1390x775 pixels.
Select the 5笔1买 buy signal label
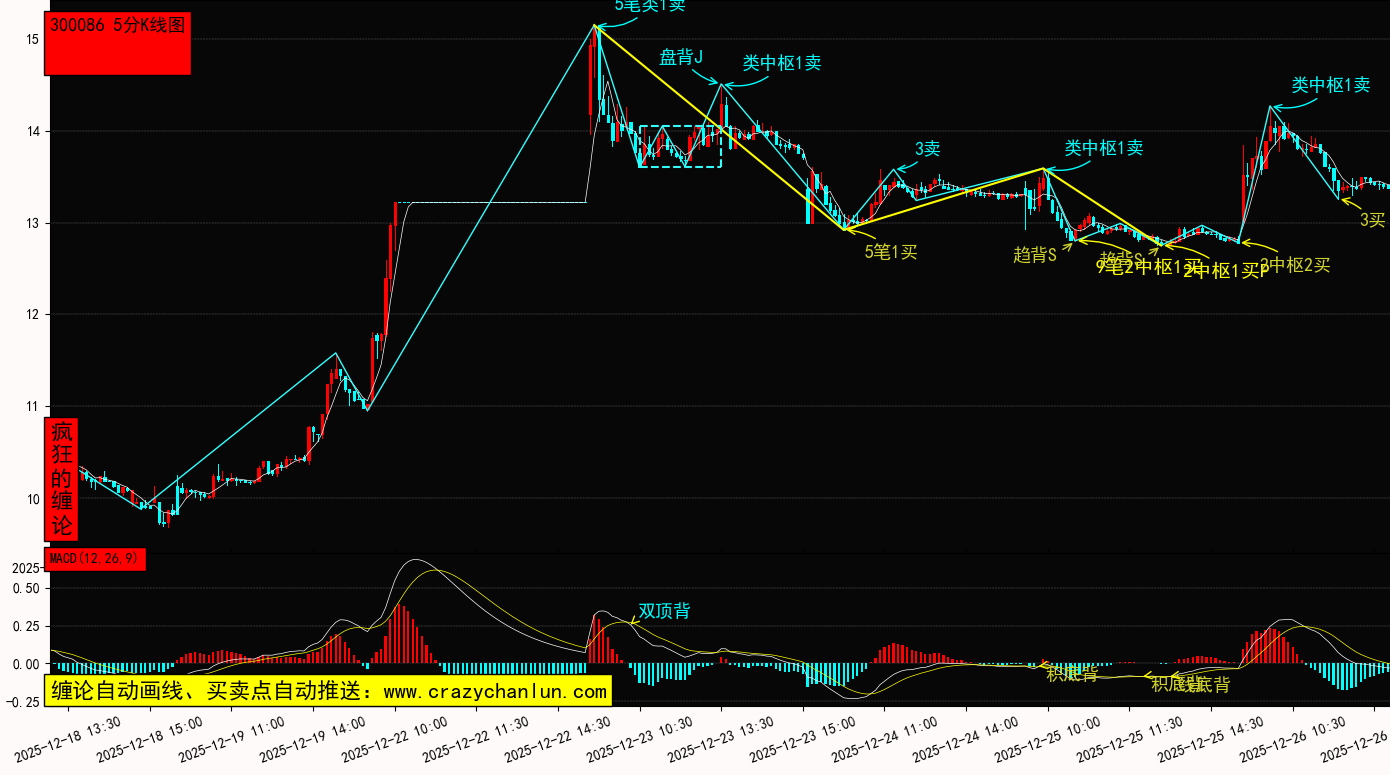(891, 252)
